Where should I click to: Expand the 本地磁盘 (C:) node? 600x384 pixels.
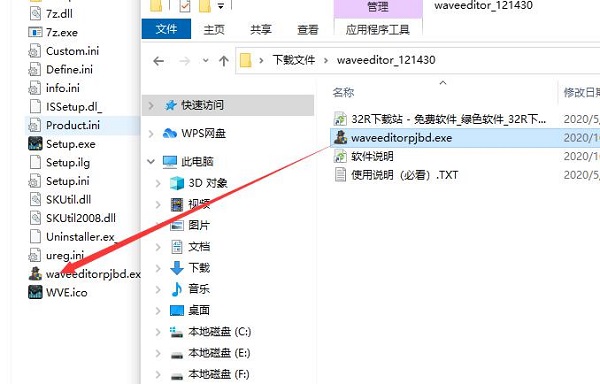click(158, 332)
